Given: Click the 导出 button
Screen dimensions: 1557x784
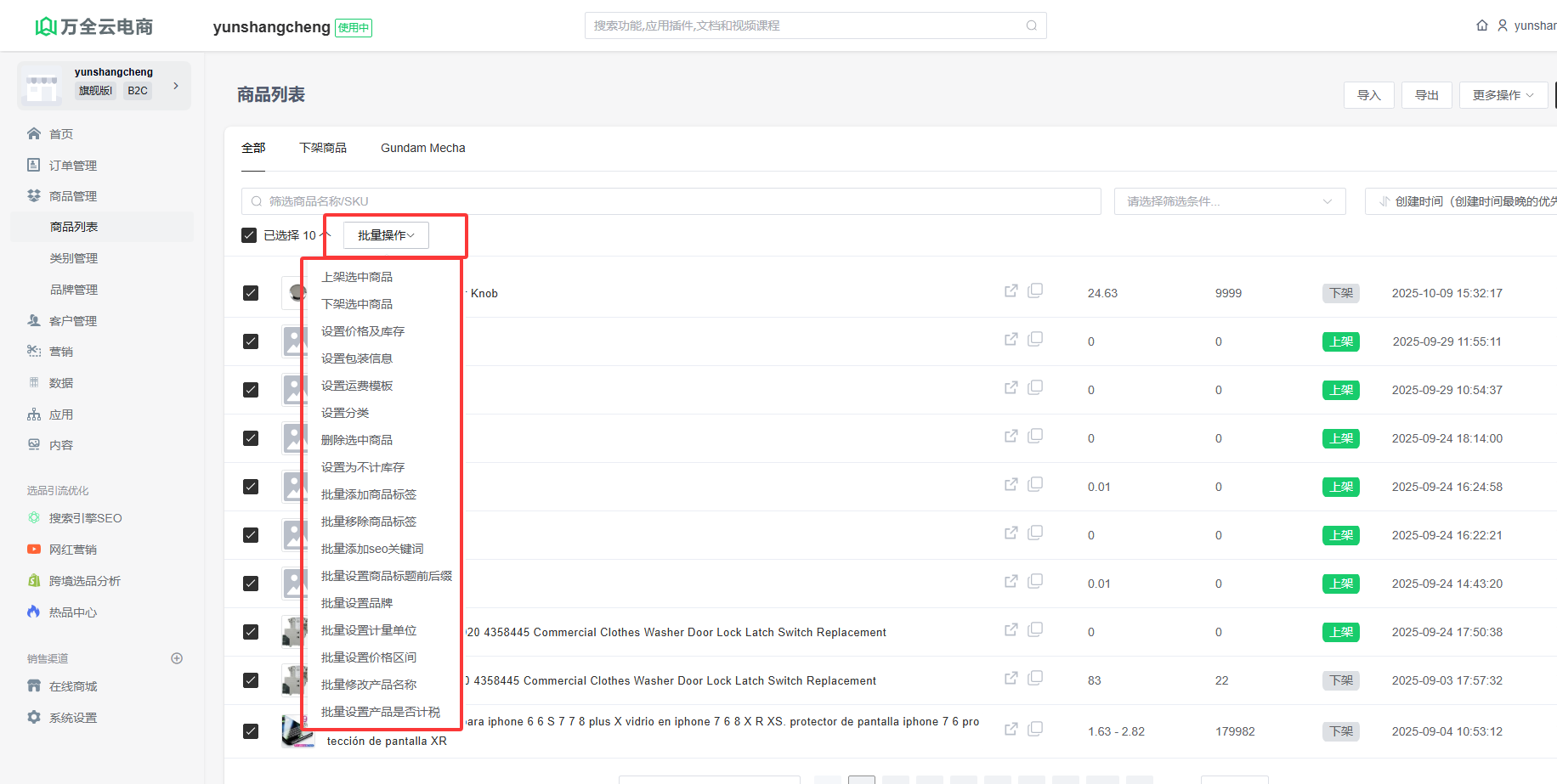Looking at the screenshot, I should [x=1426, y=95].
